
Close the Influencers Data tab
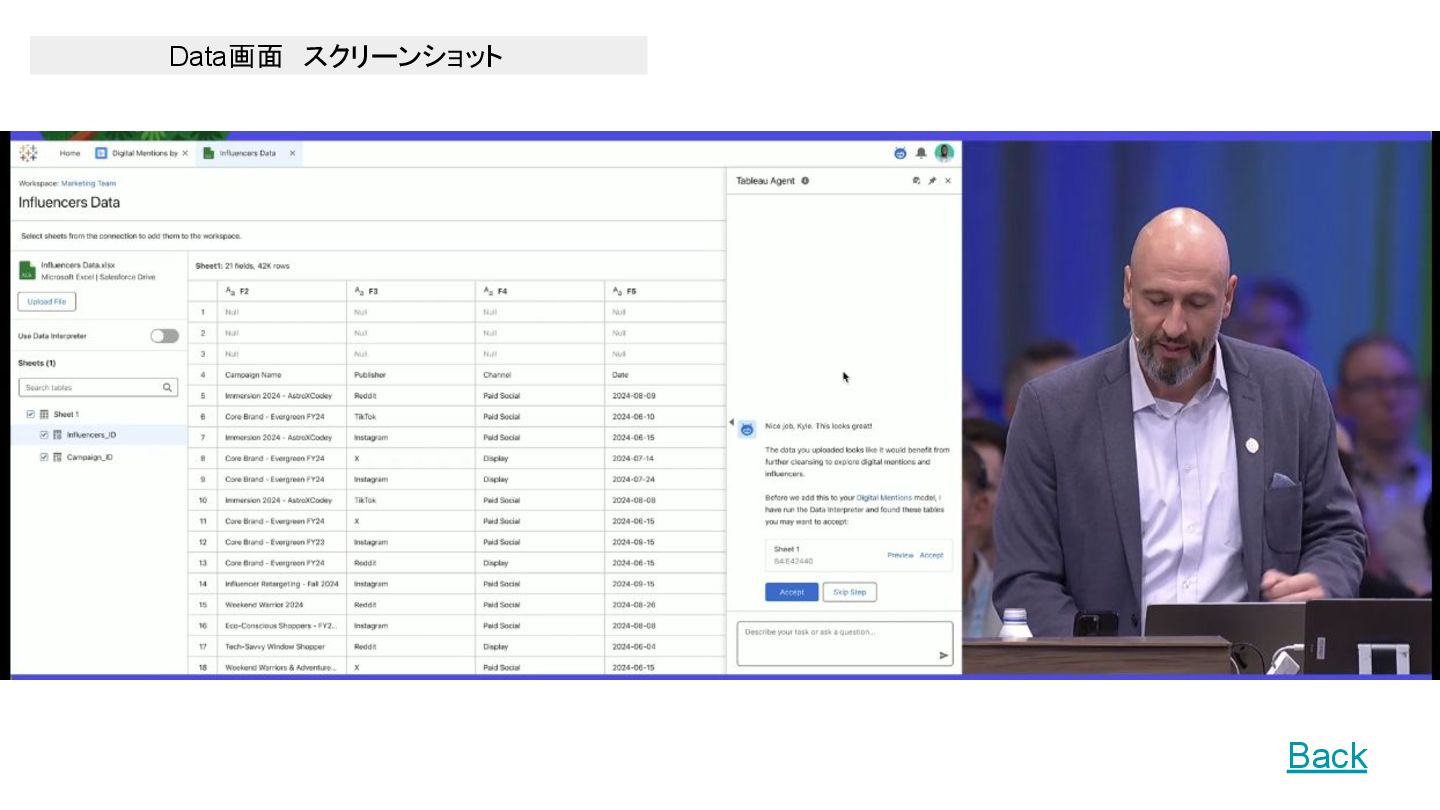[x=292, y=153]
